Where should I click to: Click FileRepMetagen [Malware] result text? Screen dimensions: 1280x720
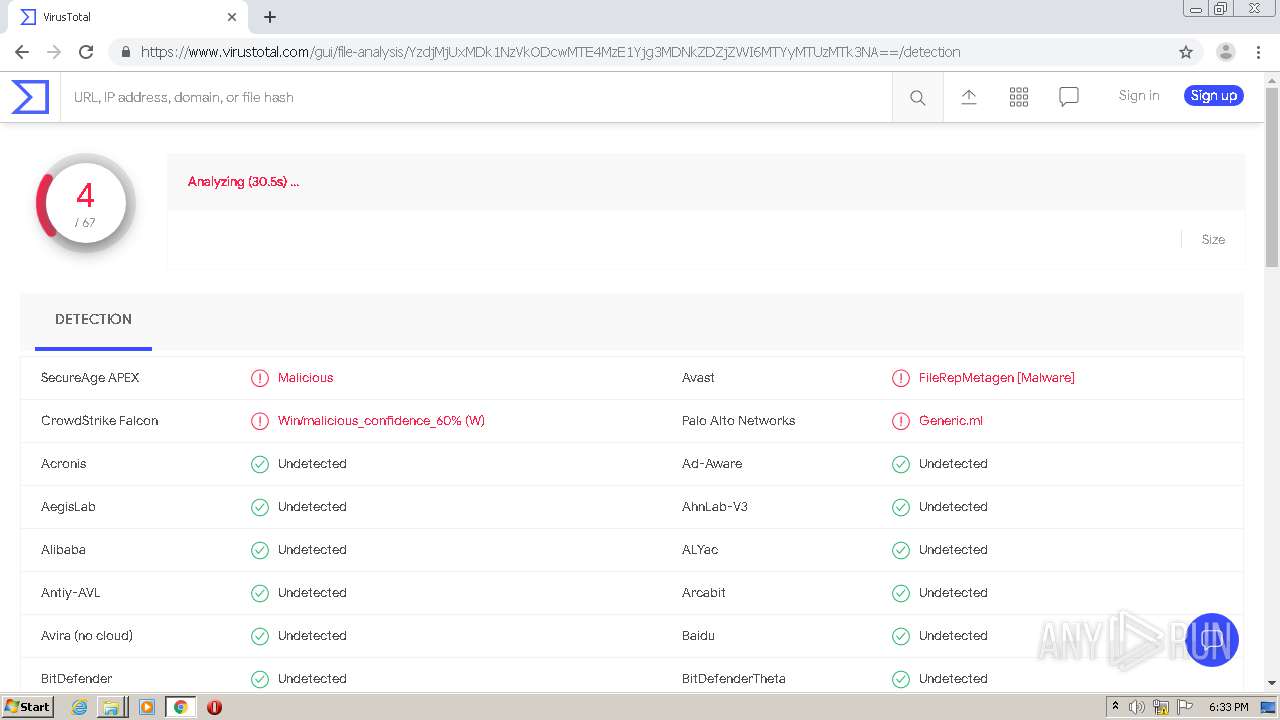997,378
